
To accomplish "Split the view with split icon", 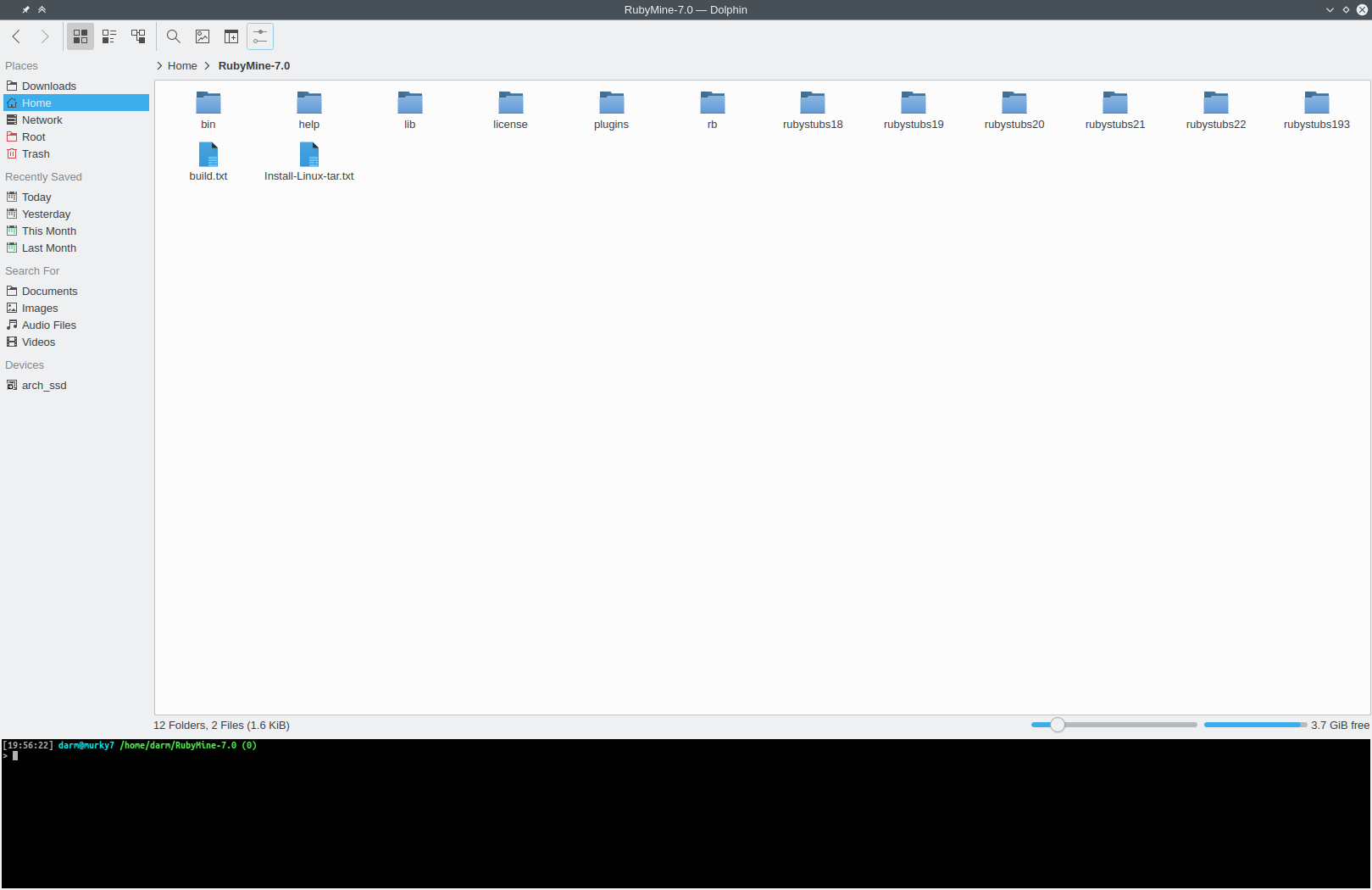I will (x=231, y=36).
